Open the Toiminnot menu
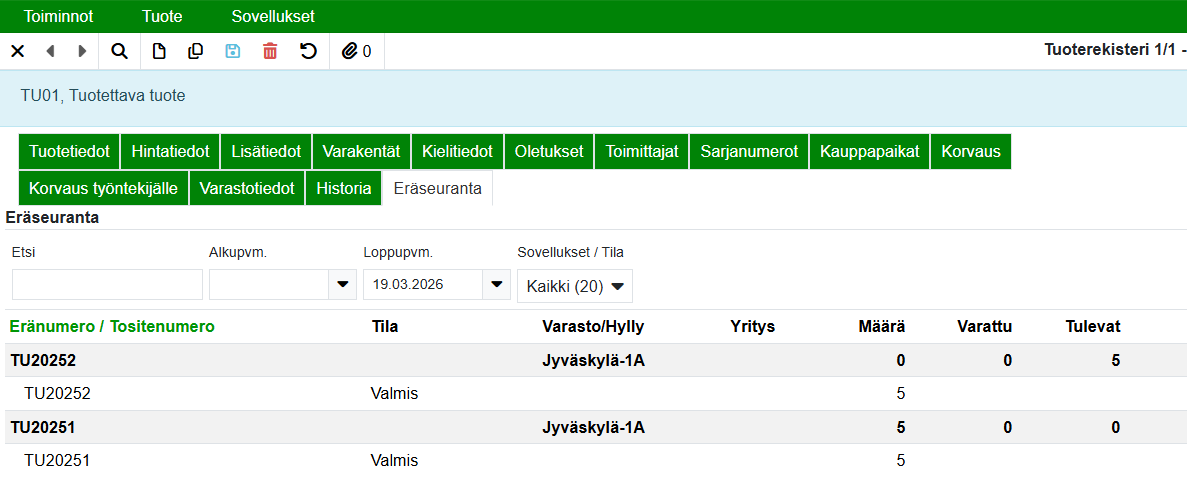 (59, 16)
